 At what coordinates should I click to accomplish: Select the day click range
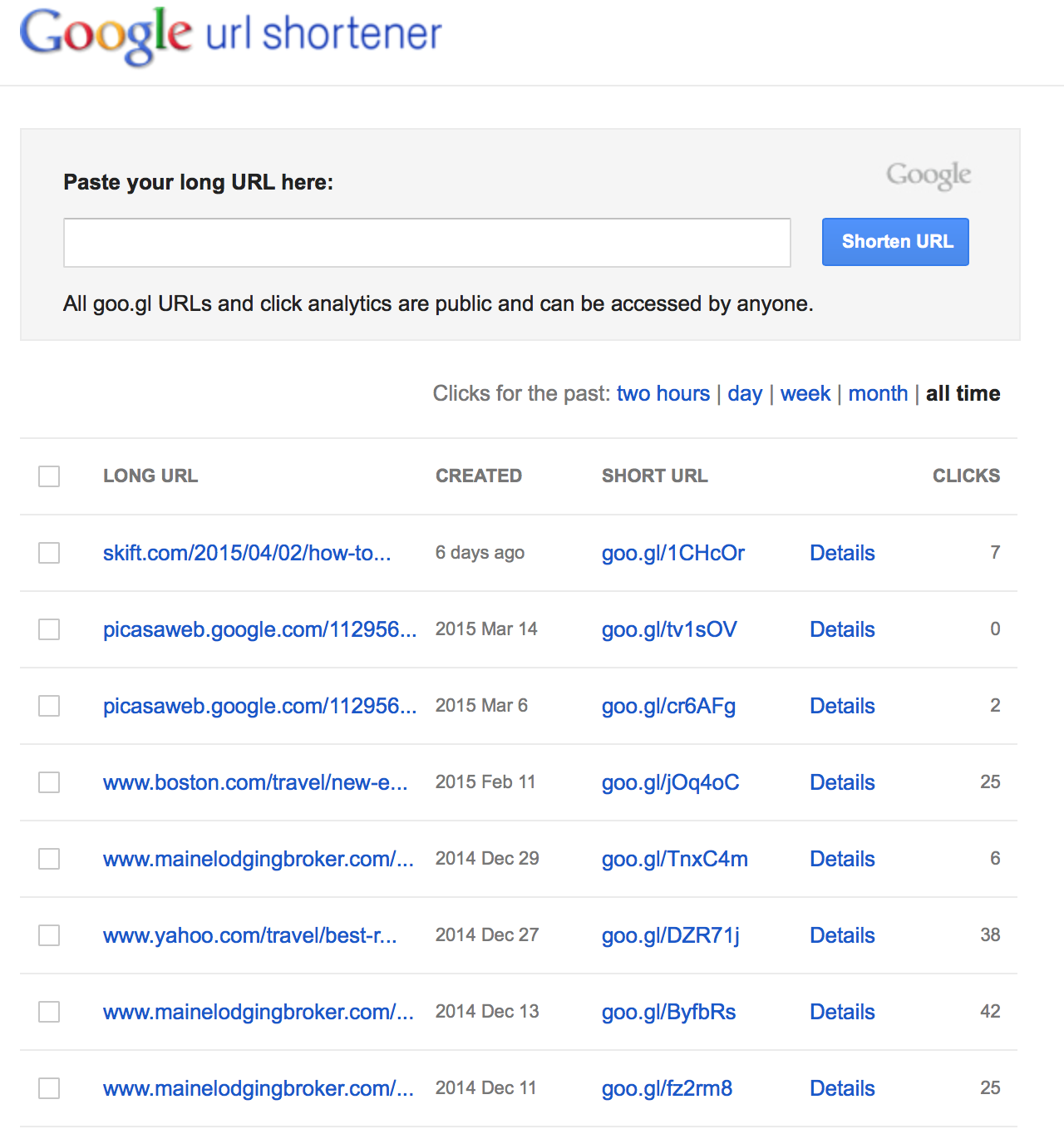click(745, 394)
